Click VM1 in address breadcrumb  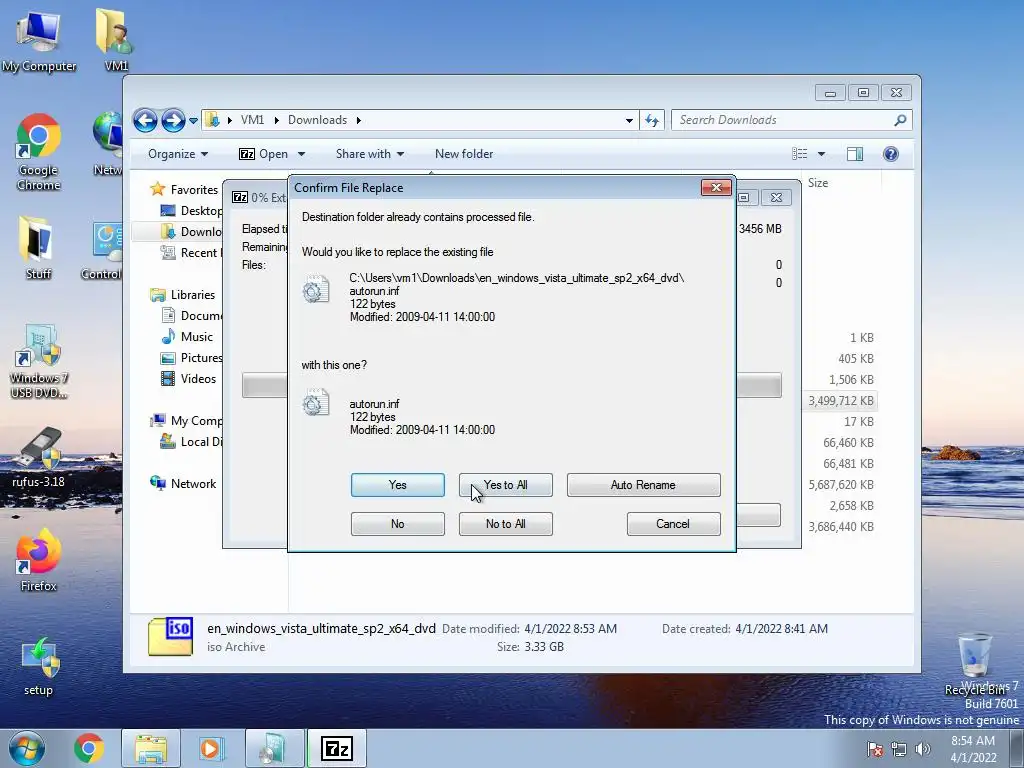[x=252, y=120]
